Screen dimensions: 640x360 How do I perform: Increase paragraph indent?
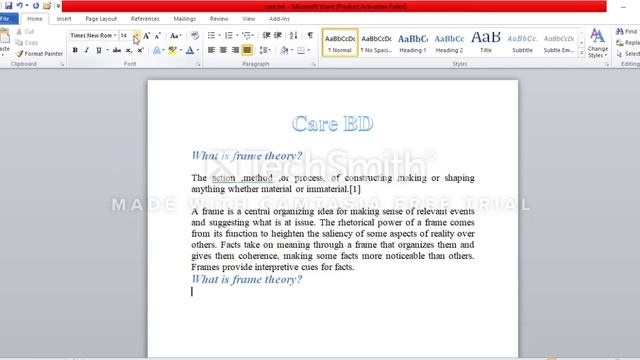[278, 36]
